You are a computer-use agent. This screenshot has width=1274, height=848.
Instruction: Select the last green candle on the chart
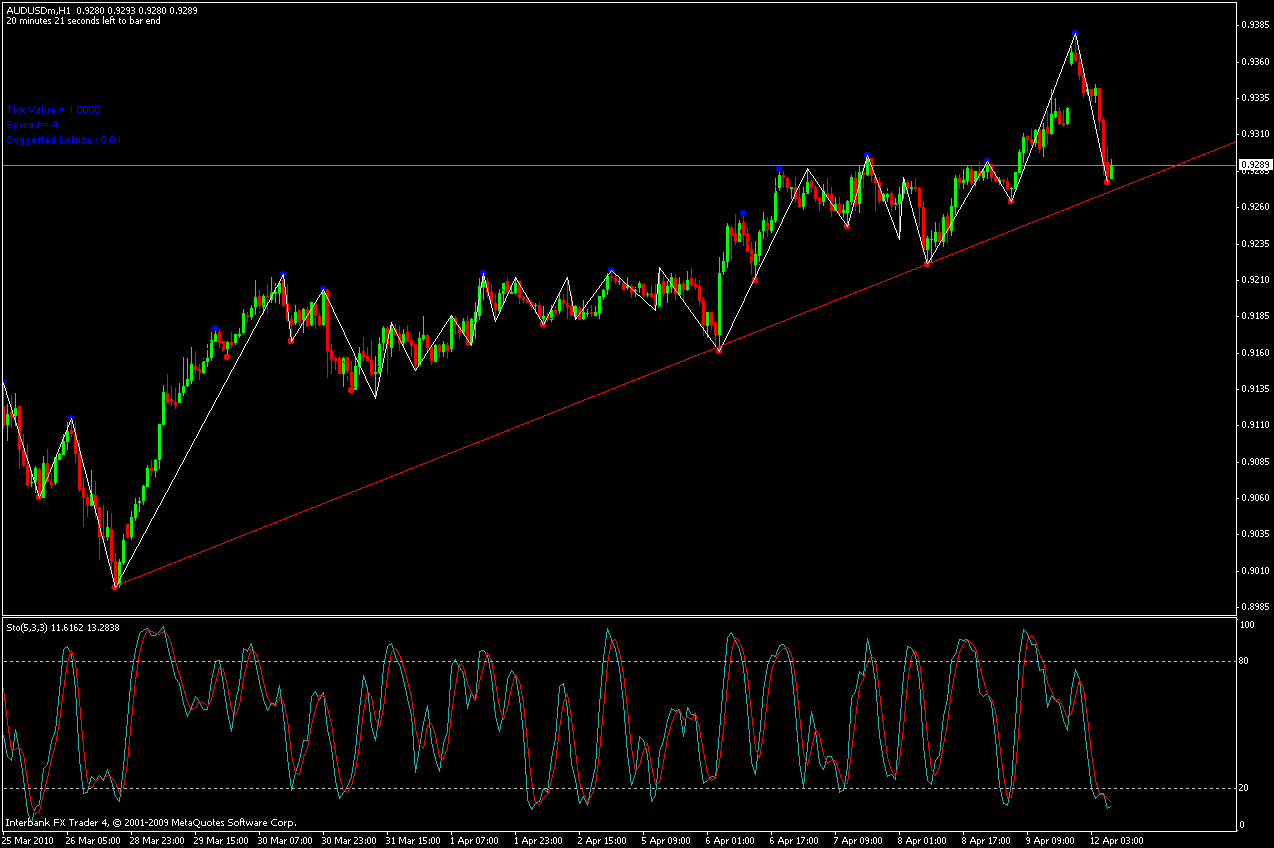click(1112, 170)
